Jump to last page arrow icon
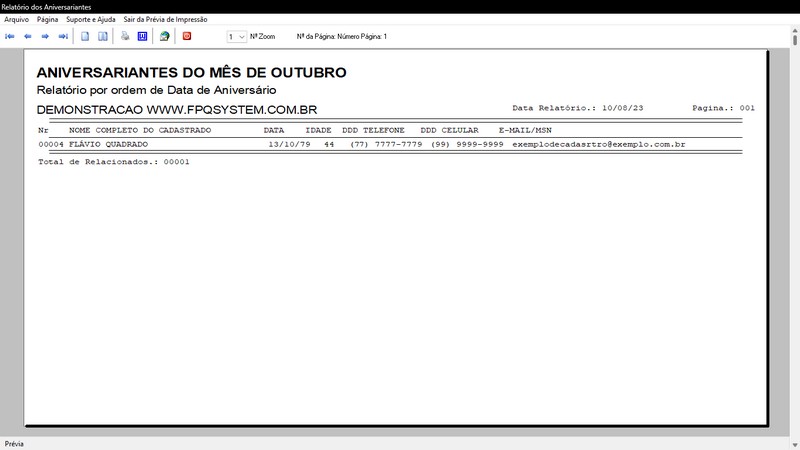 pos(63,36)
